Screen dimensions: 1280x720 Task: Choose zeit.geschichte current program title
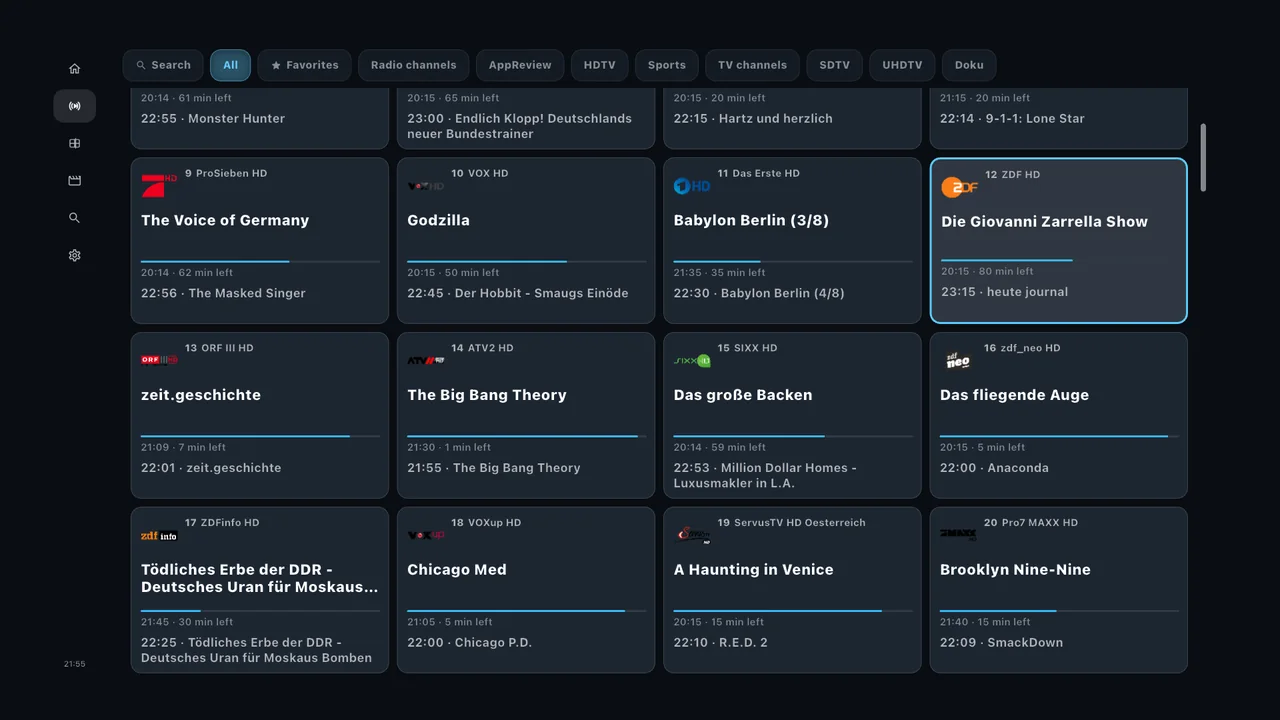[201, 395]
